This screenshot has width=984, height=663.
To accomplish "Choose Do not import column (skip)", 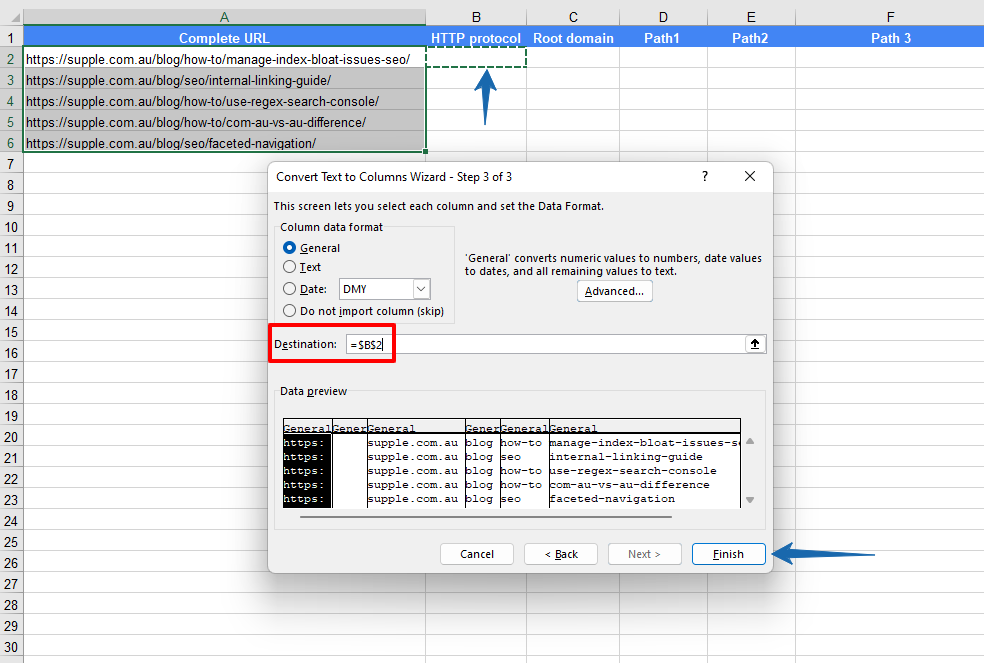I will tap(289, 311).
